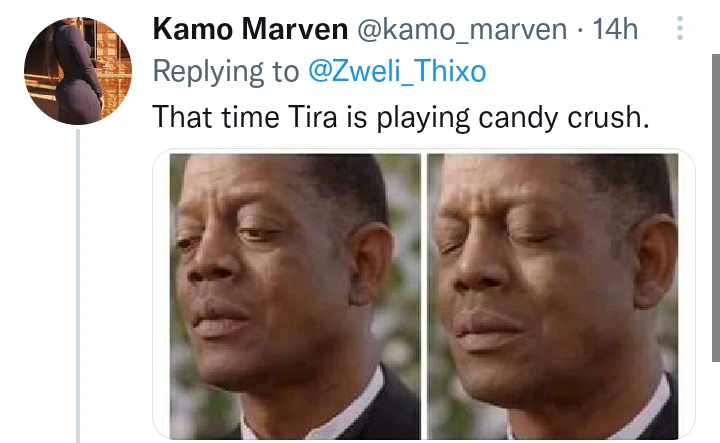Image resolution: width=720 pixels, height=443 pixels.
Task: Click the 14h timestamp of the tweet
Action: point(615,29)
